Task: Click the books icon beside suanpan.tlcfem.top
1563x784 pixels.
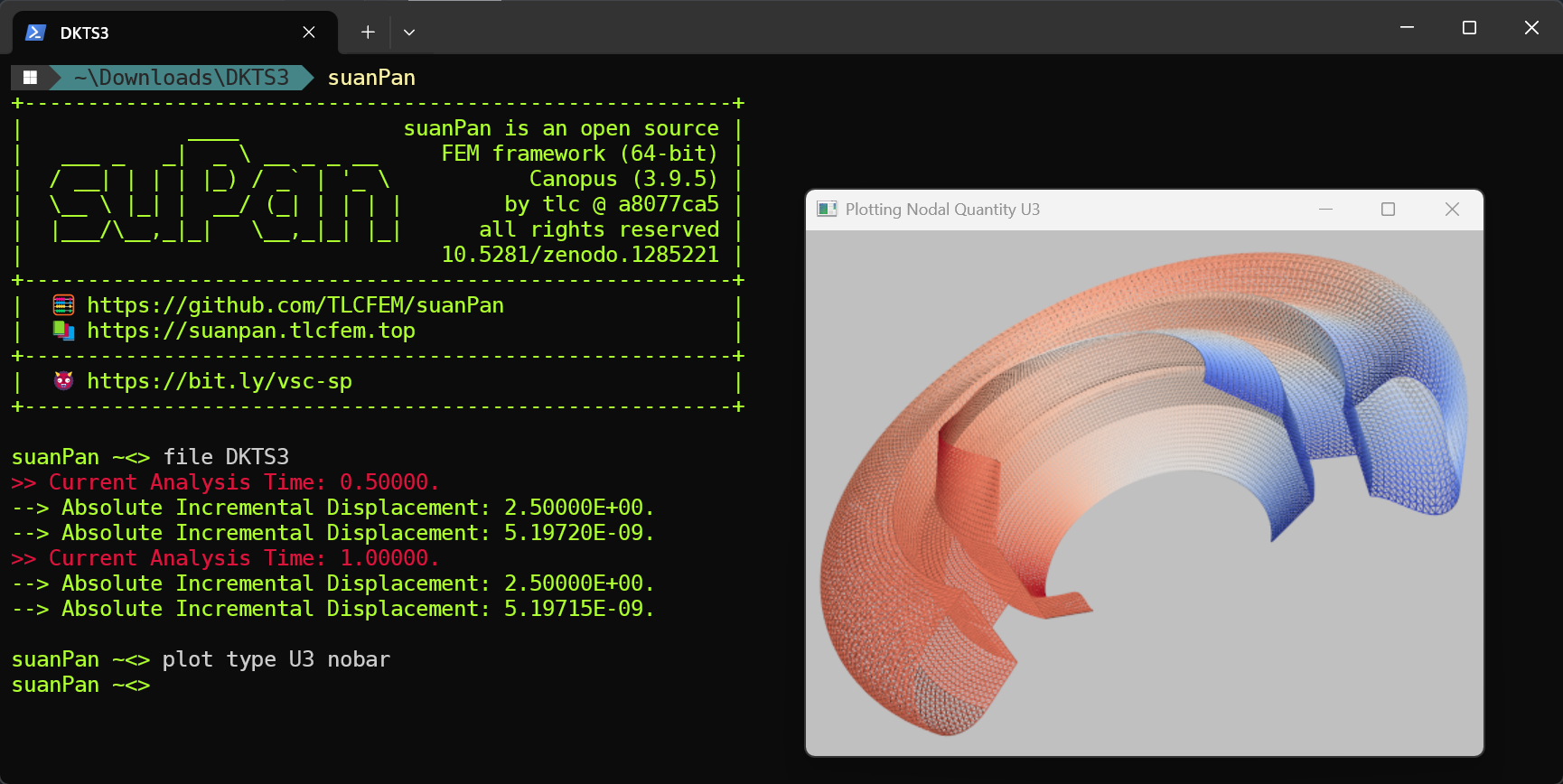Action: click(63, 331)
